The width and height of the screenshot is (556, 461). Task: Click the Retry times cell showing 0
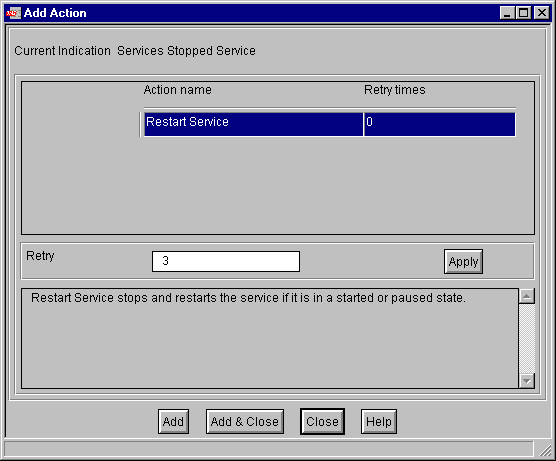tap(440, 124)
